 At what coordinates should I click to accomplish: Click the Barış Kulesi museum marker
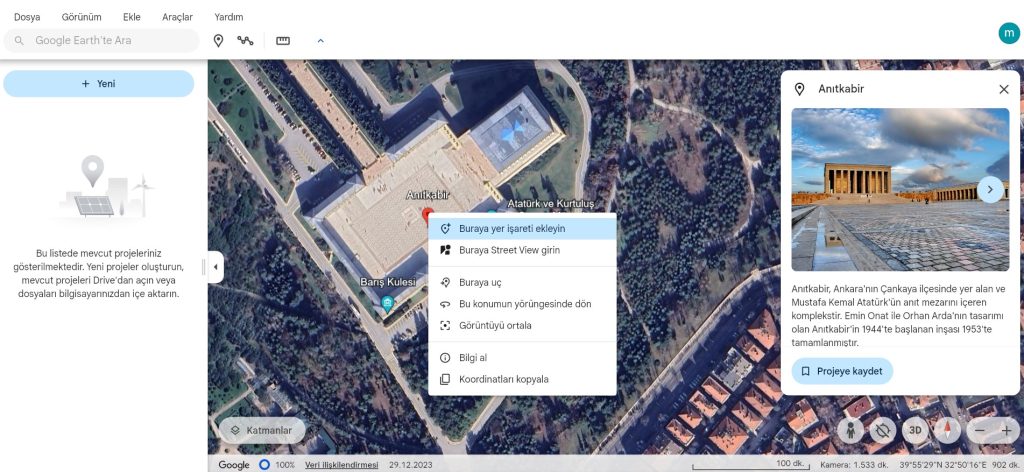tap(387, 303)
